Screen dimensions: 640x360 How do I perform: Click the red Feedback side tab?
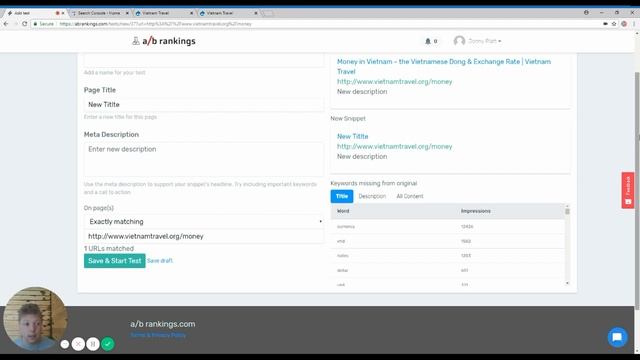628,190
